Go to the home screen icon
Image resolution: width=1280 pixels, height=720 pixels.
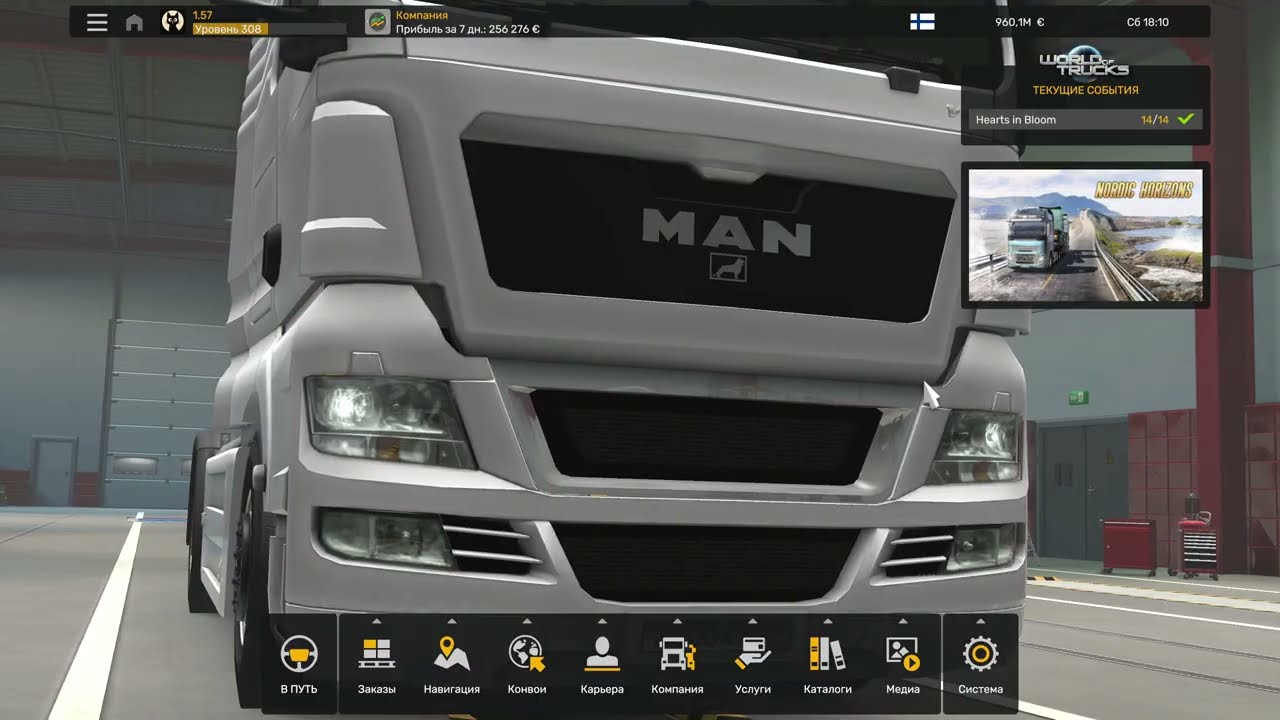[134, 22]
